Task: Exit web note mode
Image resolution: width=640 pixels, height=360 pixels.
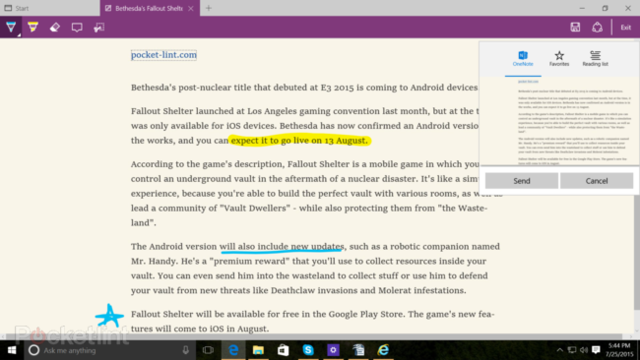Action: [x=626, y=27]
